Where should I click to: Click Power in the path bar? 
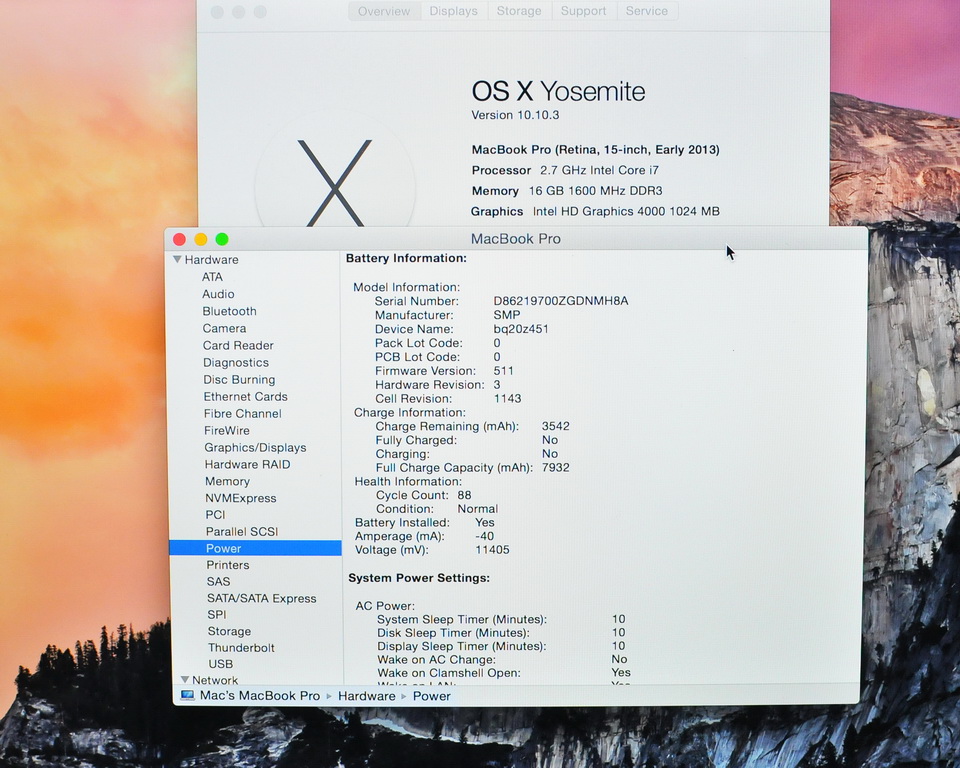point(432,696)
